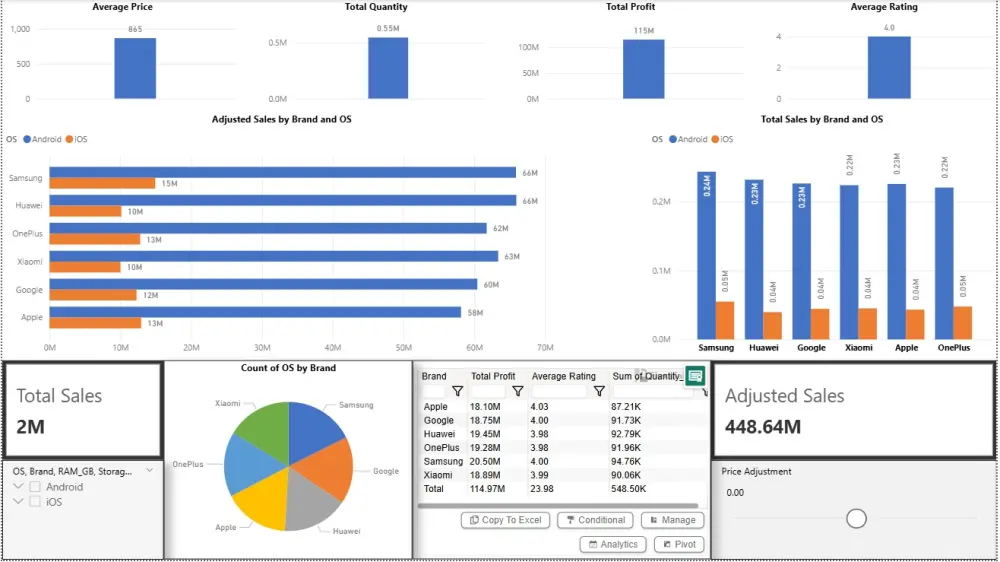Click the Total Profit filter text box
The width and height of the screenshot is (1000, 562).
(489, 391)
